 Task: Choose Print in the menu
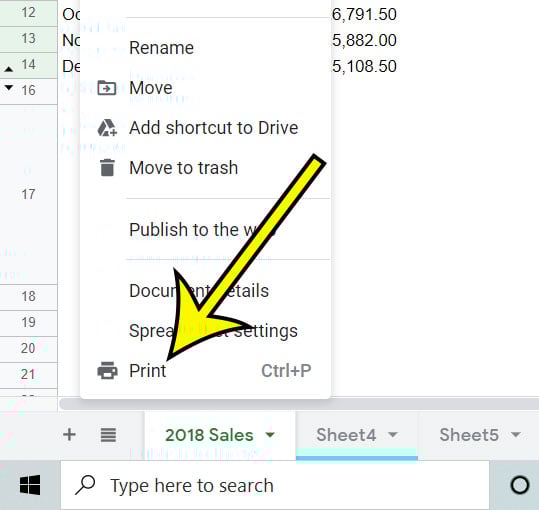click(205, 371)
